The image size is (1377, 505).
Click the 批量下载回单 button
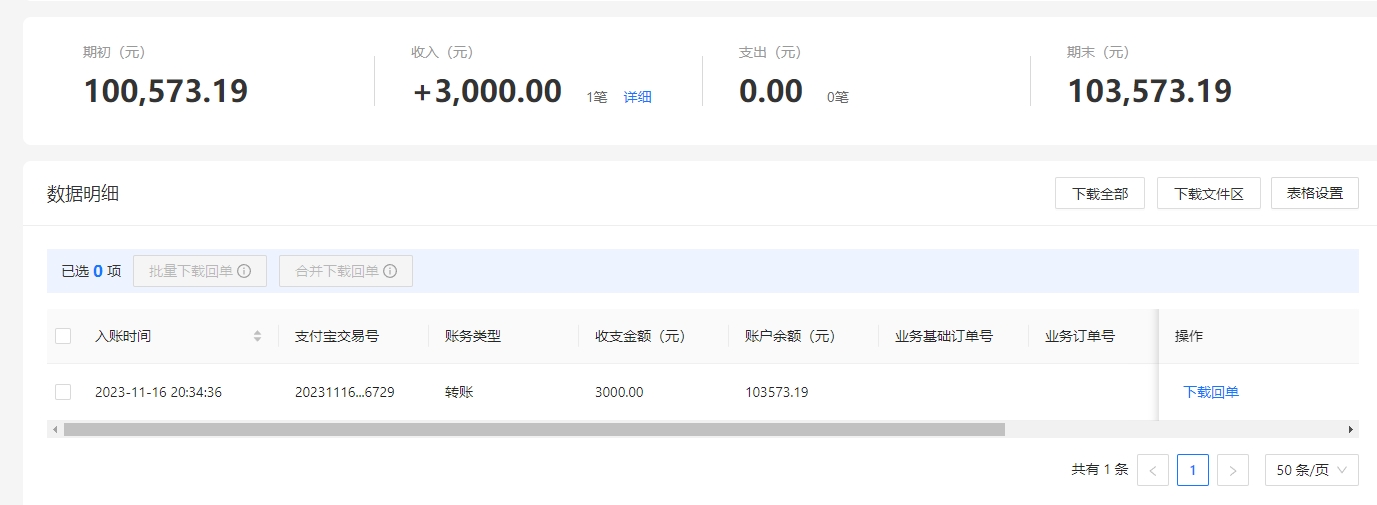pos(200,271)
